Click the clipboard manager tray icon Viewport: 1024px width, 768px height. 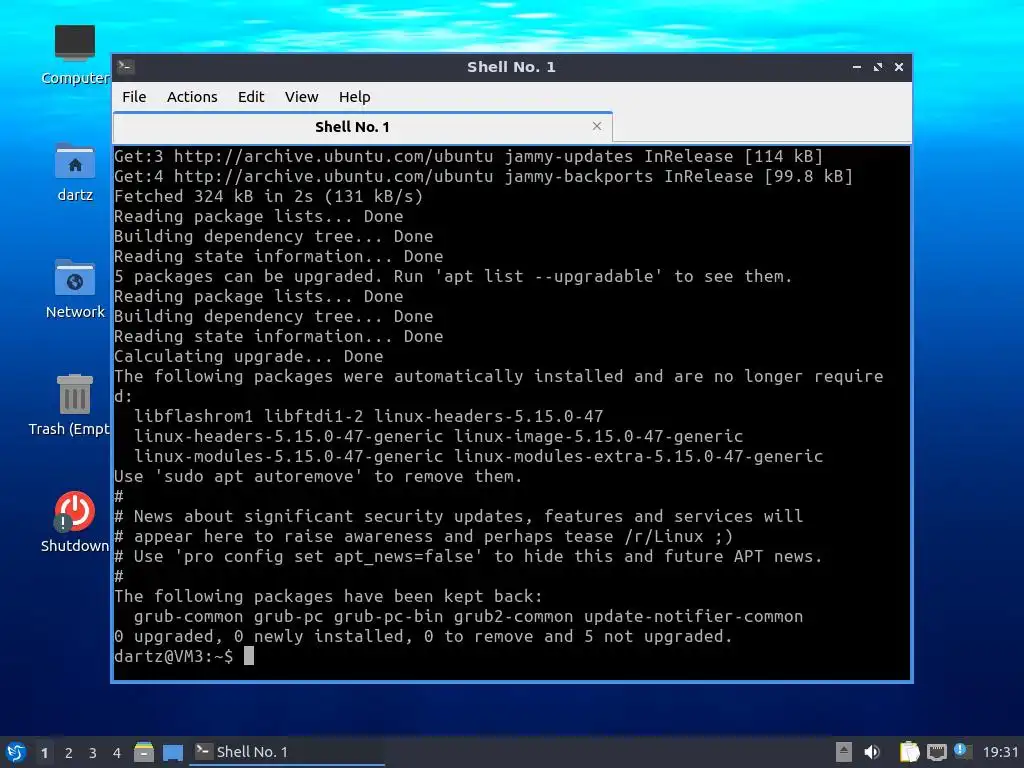pos(909,752)
